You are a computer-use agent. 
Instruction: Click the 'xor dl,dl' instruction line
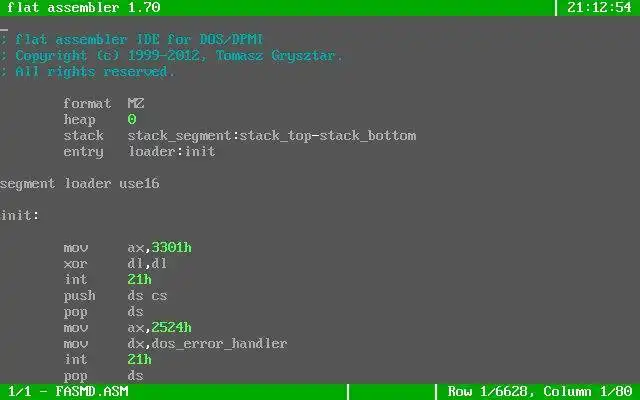[115, 264]
